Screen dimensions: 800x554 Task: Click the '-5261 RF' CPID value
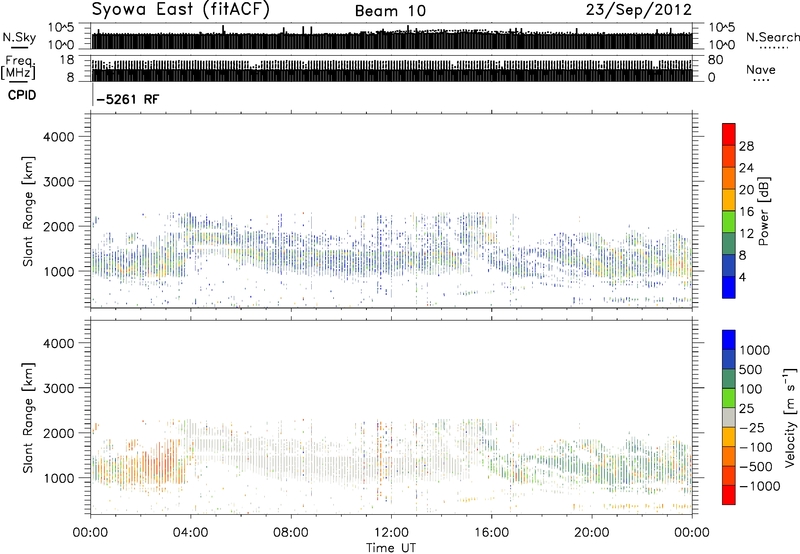tap(127, 99)
